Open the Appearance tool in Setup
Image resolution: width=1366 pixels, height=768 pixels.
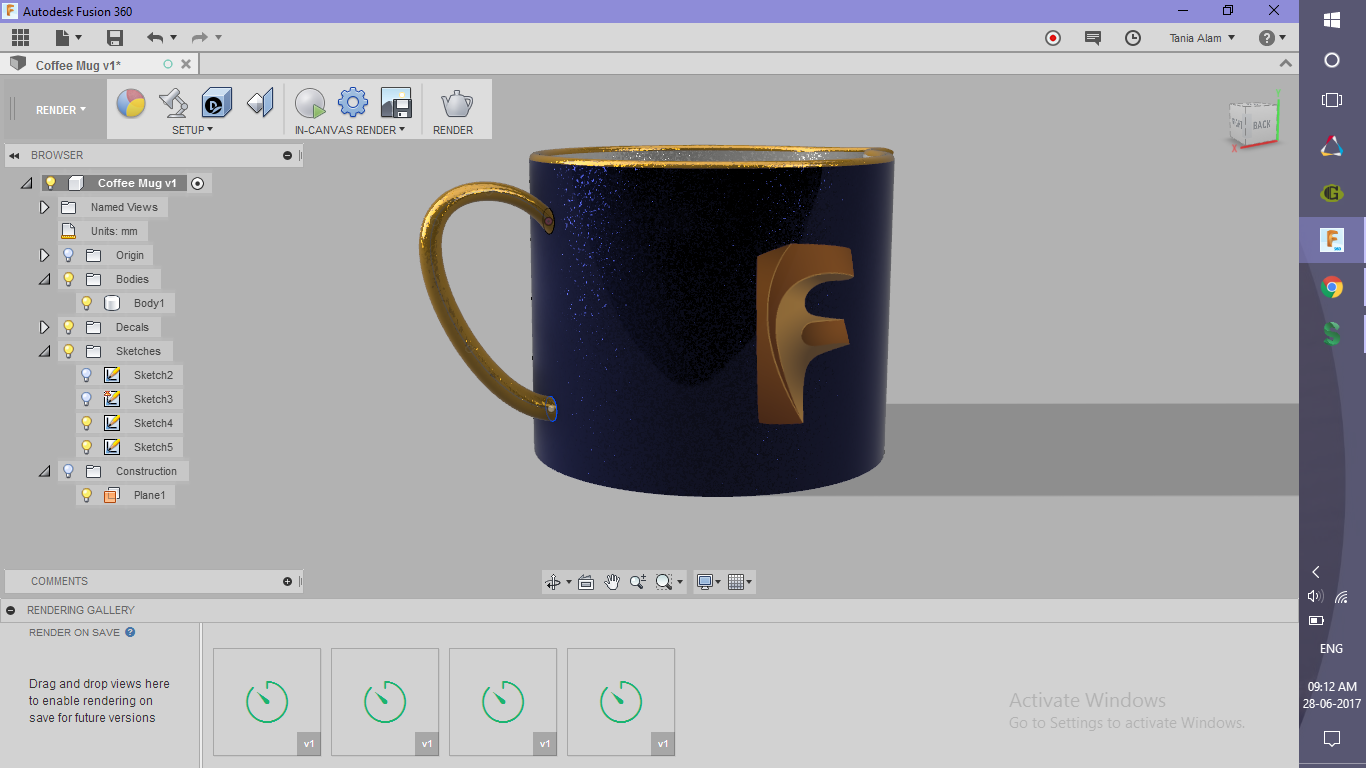click(130, 102)
